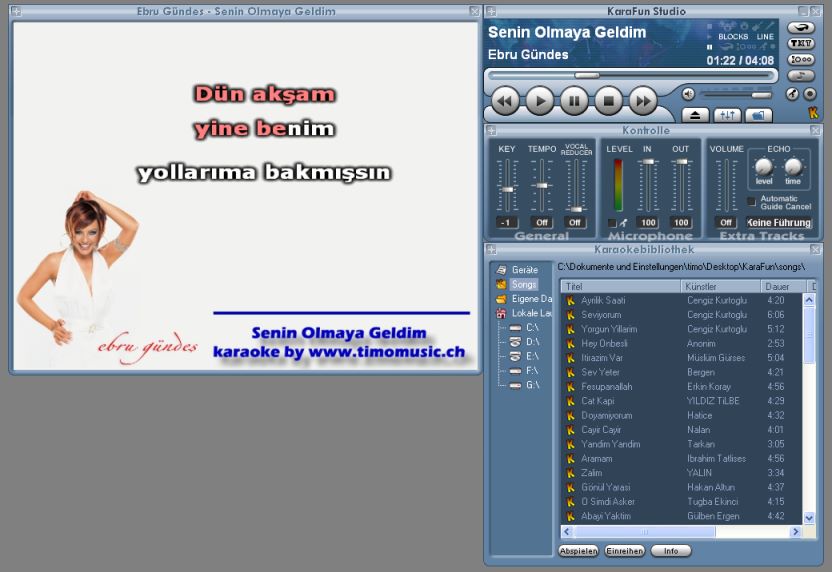Toggle the microphone enable checkbox
Screen dimensions: 832x572
[612, 223]
